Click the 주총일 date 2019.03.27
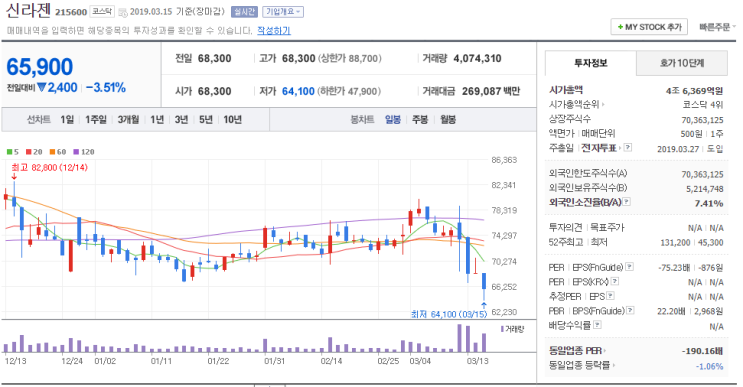Image resolution: width=743 pixels, height=387 pixels. [x=678, y=149]
